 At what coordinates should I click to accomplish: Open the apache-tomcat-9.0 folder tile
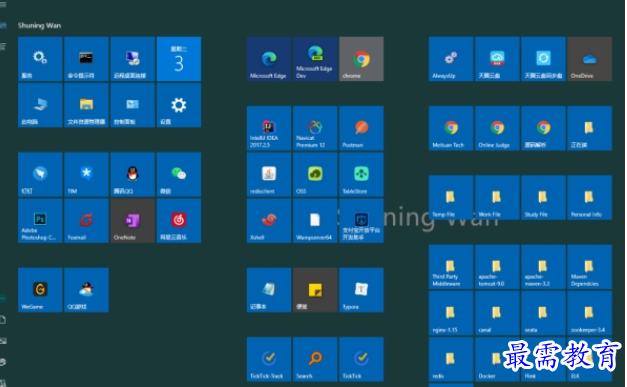[497, 267]
